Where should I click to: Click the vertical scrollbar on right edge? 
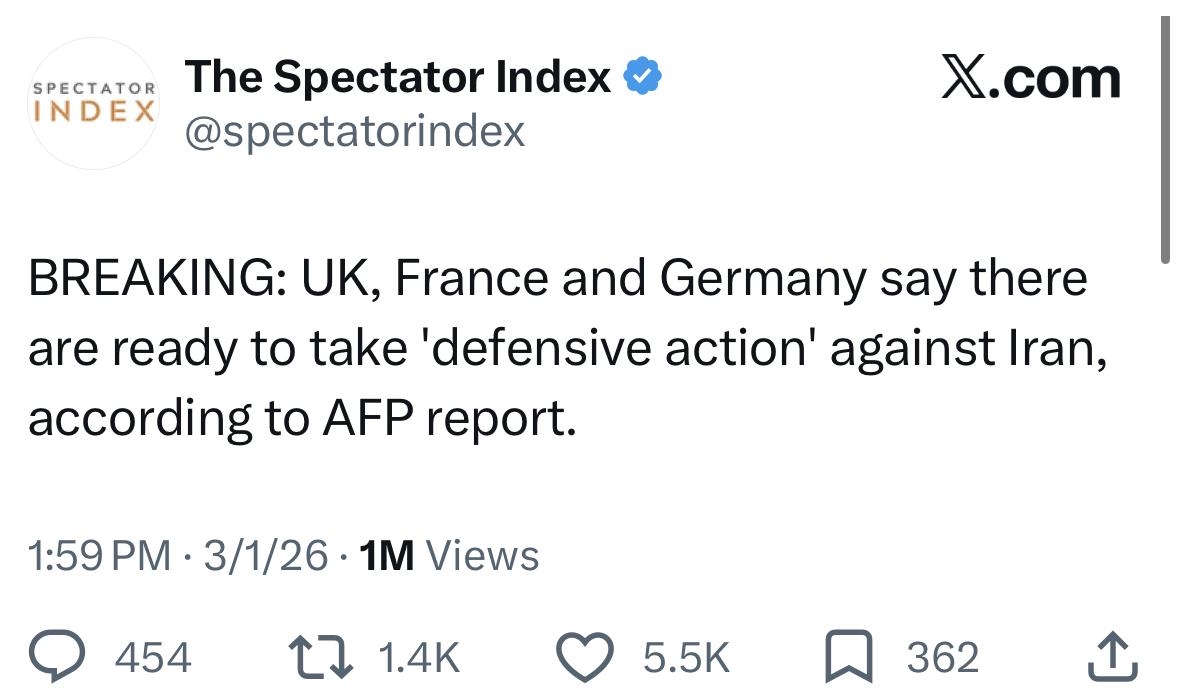(1164, 140)
